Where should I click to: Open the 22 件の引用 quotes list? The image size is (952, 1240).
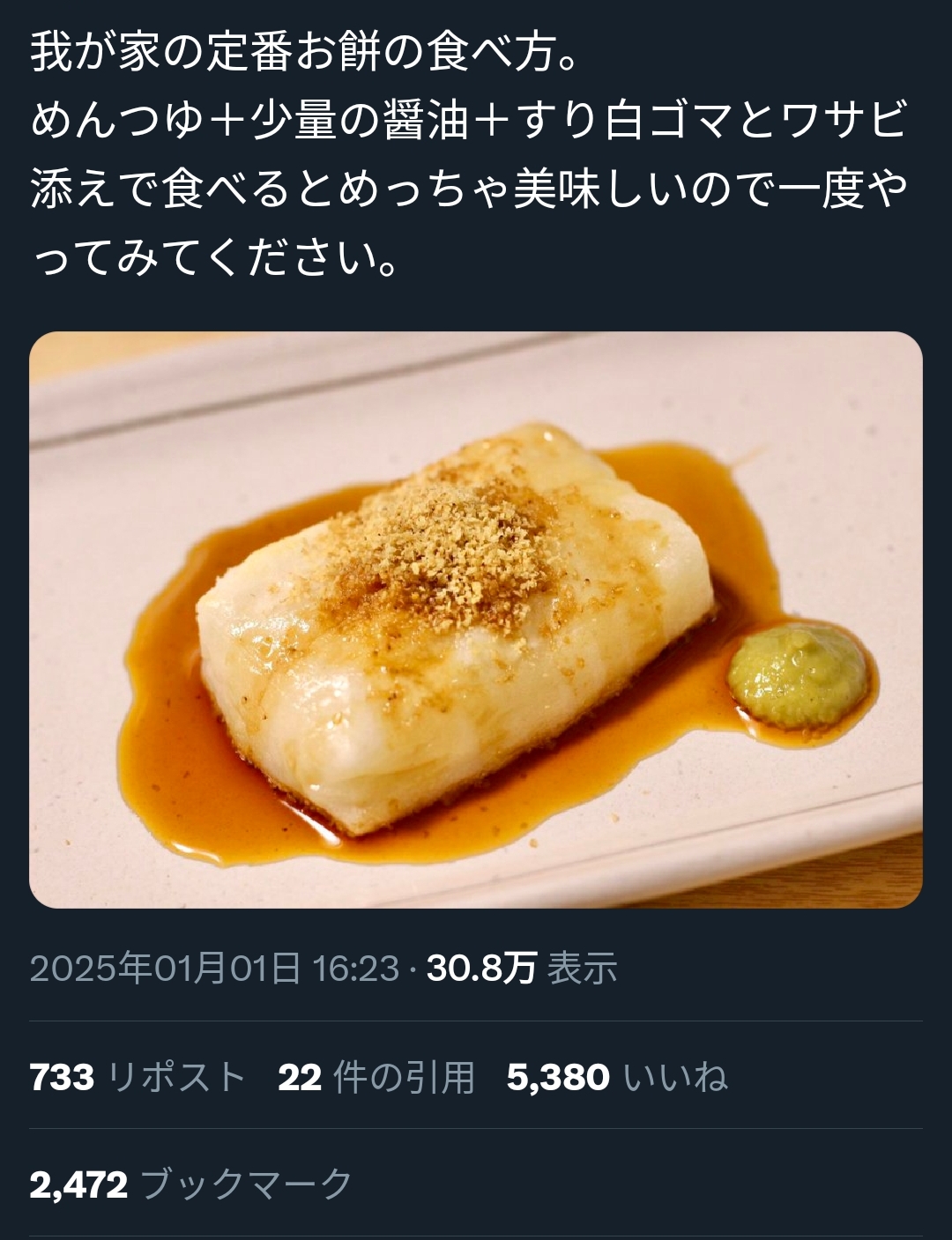click(376, 1077)
